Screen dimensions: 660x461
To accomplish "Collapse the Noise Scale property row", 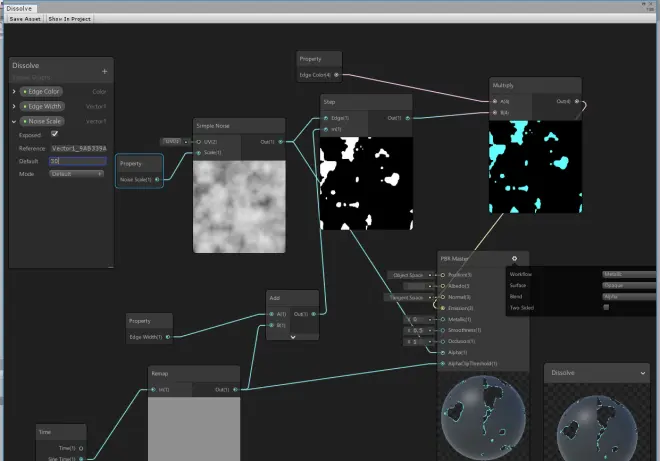I will pos(14,121).
